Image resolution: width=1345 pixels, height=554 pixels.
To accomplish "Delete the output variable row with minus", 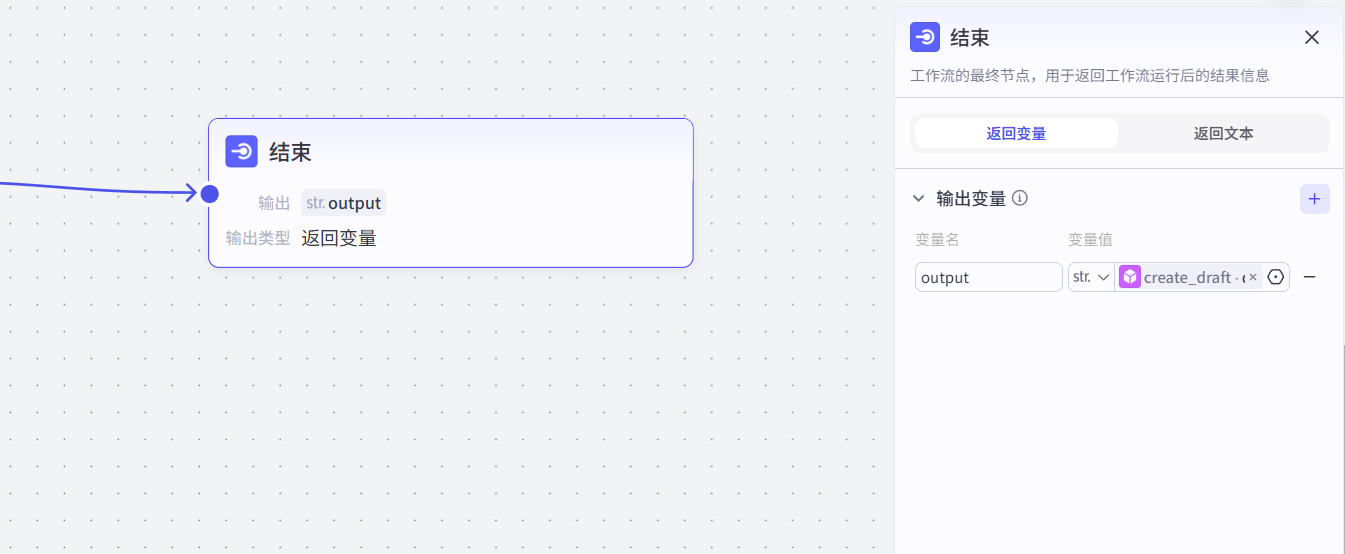I will [x=1309, y=277].
